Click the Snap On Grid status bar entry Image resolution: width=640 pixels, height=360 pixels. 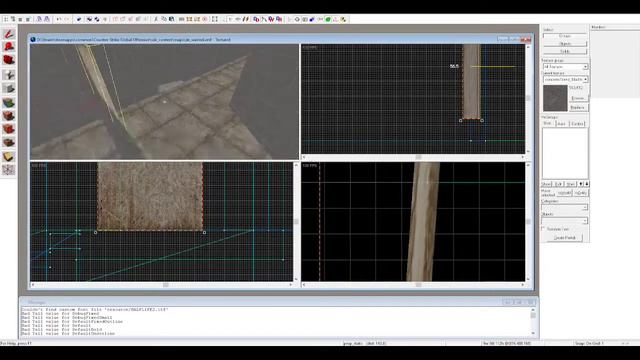[589, 343]
